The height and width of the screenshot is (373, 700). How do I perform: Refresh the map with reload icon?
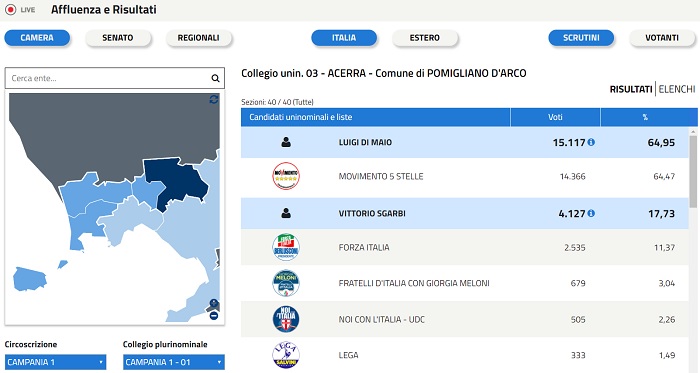[214, 99]
